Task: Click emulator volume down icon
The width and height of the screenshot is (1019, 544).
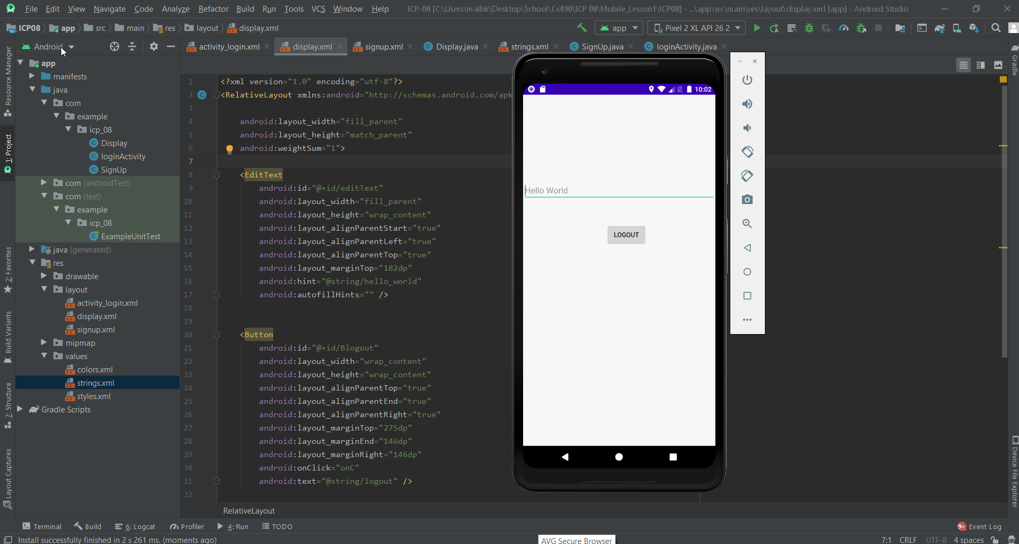Action: click(x=747, y=128)
